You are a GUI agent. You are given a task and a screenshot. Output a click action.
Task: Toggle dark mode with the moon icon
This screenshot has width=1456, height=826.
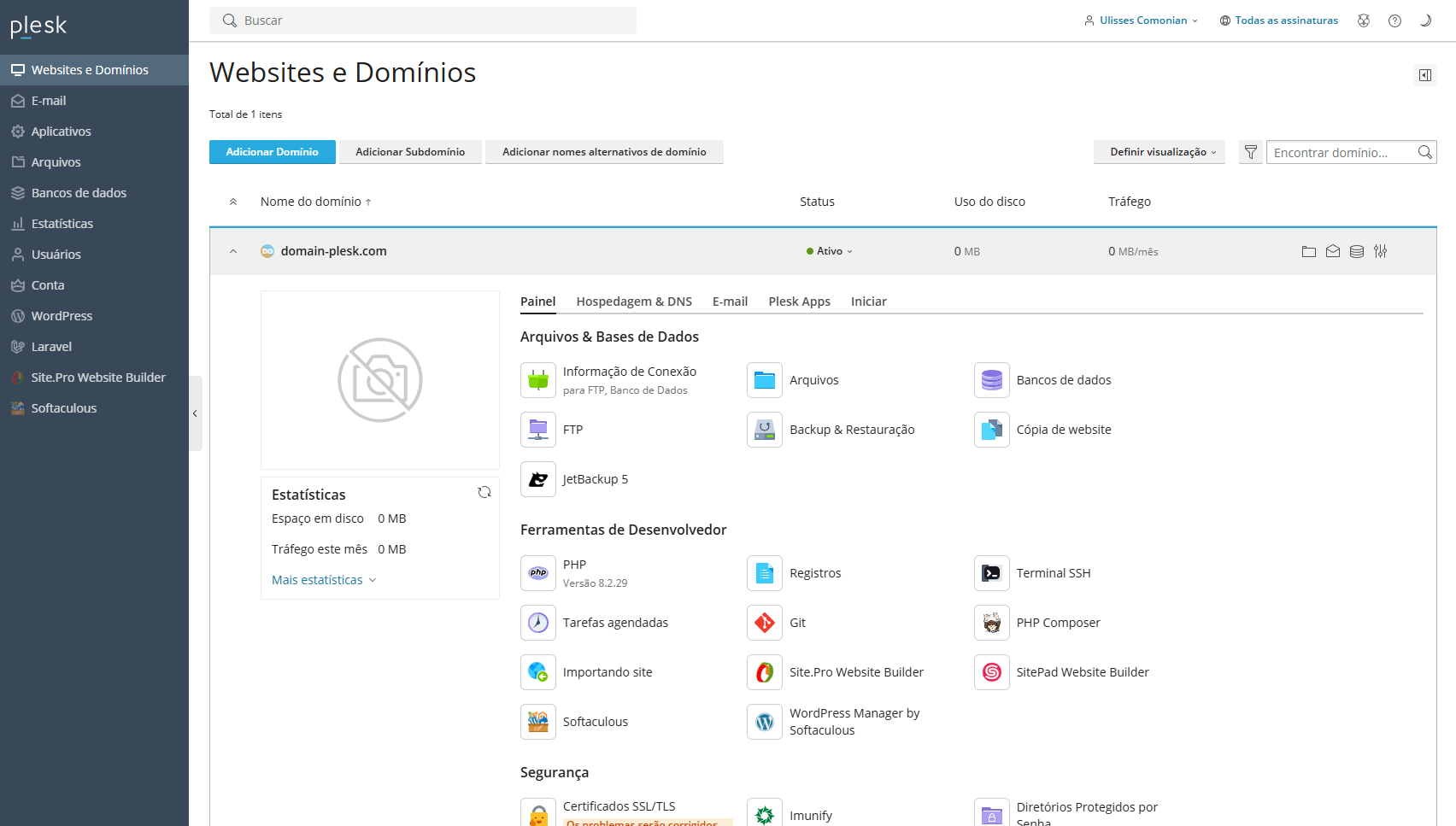[1424, 21]
